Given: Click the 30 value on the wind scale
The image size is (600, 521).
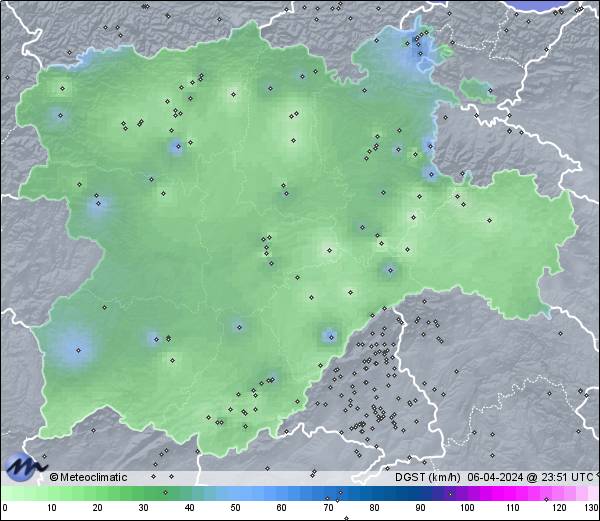Looking at the screenshot, I should click(143, 508).
